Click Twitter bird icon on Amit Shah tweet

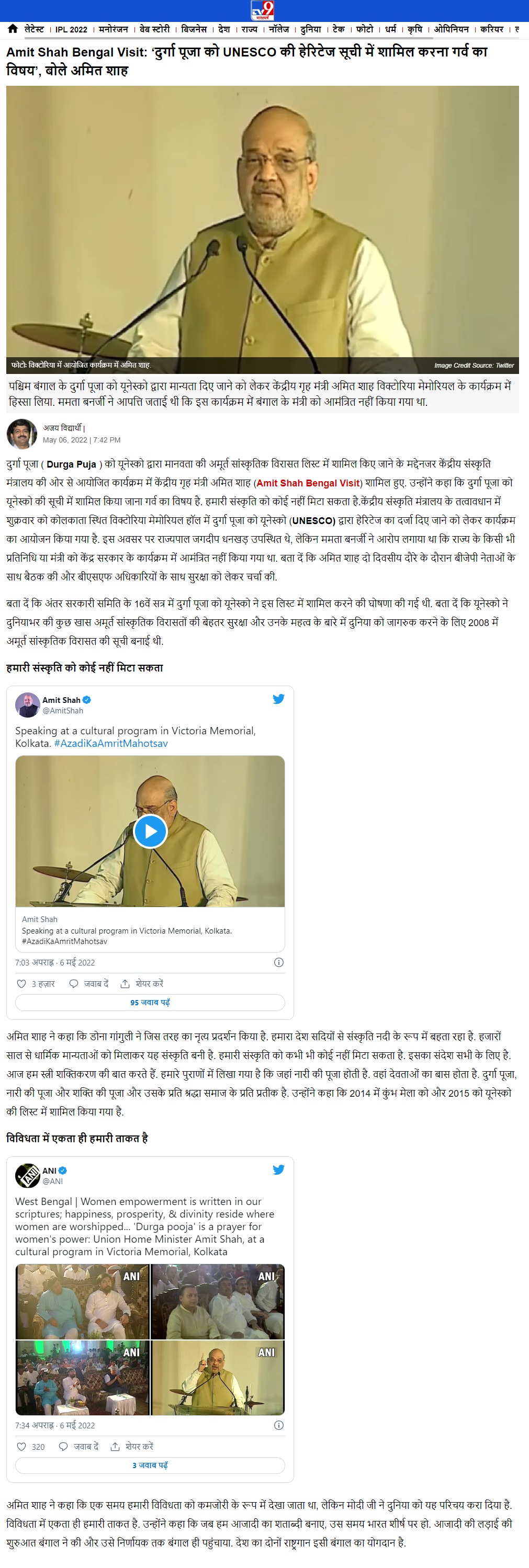(278, 699)
